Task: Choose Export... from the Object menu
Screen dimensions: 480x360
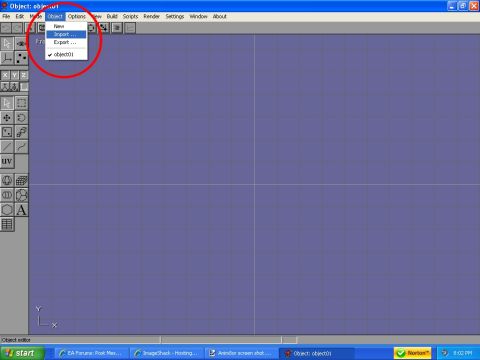Action: click(x=66, y=42)
